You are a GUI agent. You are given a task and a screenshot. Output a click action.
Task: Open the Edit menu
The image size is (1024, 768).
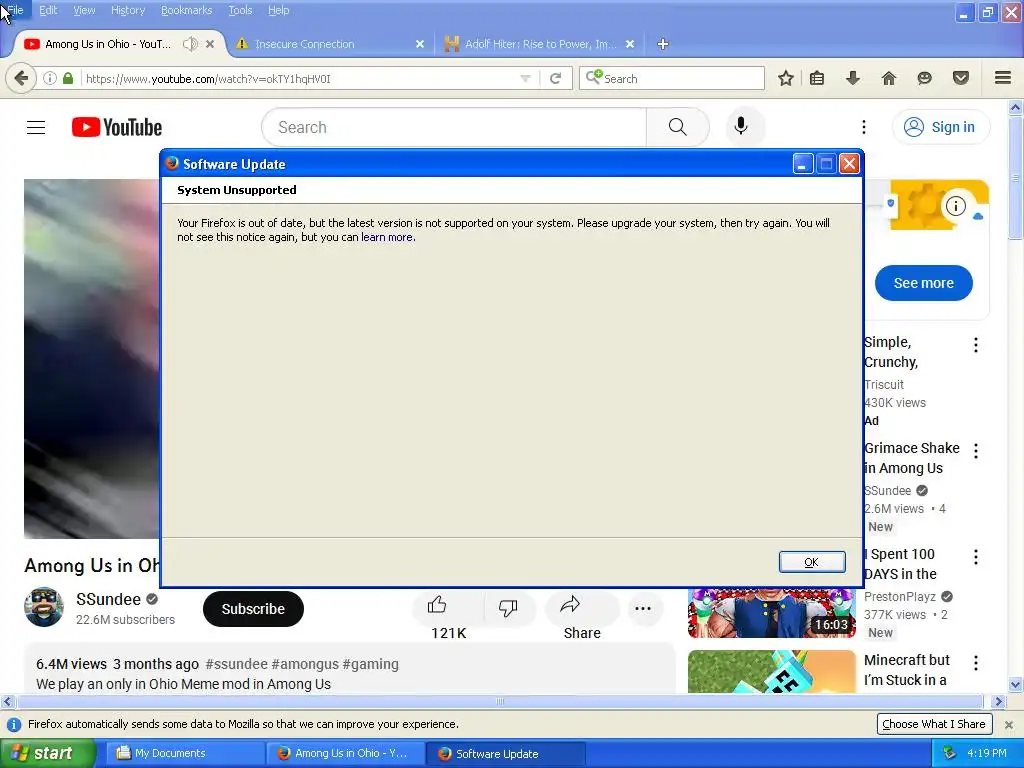point(48,10)
